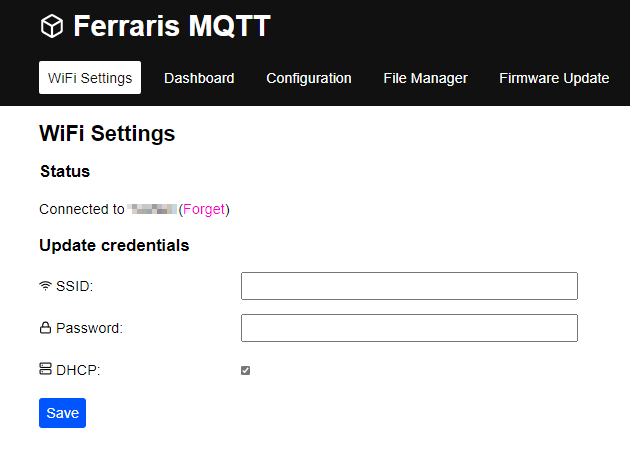Click the DHCP label text
The image size is (630, 472).
click(78, 370)
